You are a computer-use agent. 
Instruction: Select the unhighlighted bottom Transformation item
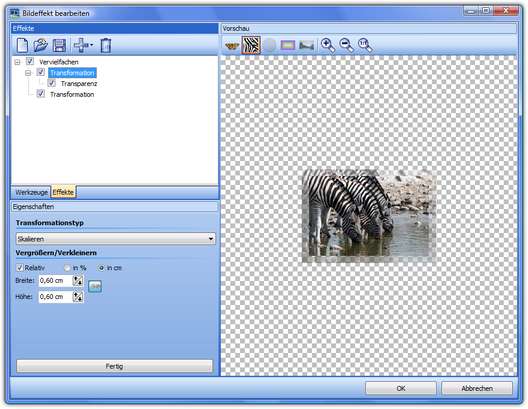tap(72, 94)
